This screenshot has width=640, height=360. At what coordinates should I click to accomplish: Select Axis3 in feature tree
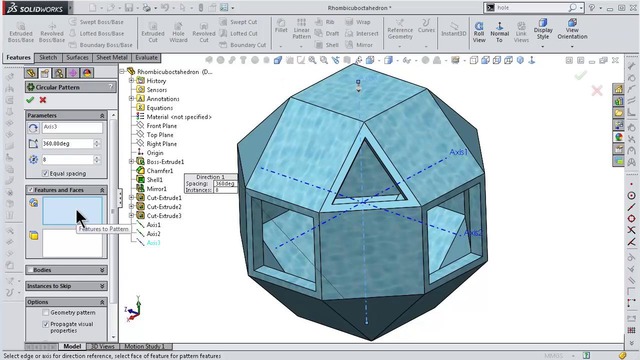tap(153, 243)
